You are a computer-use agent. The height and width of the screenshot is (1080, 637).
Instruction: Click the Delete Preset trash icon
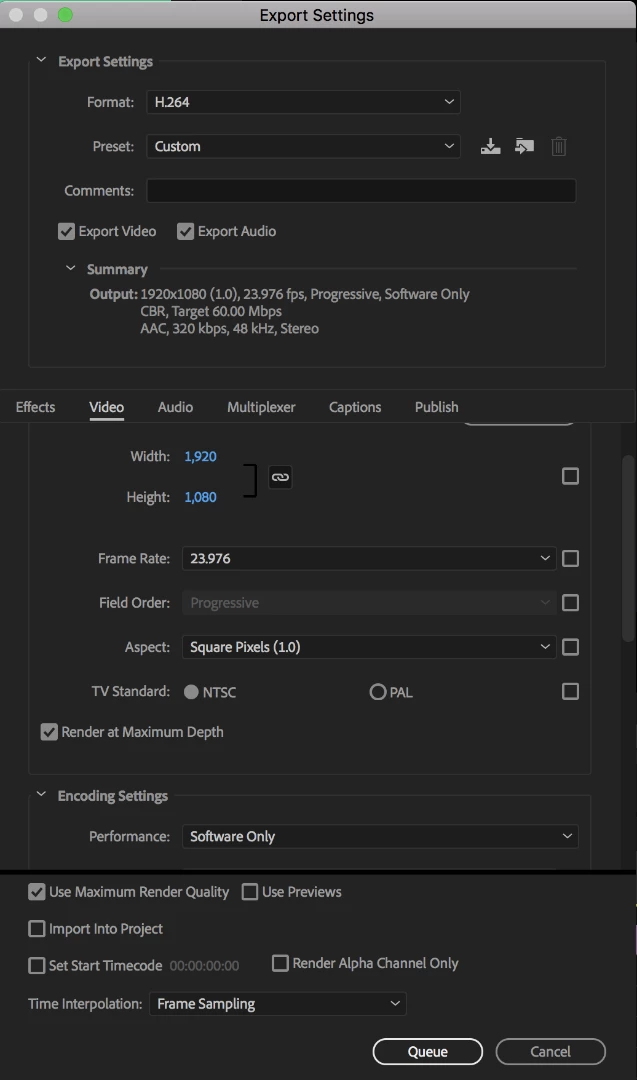tap(559, 147)
